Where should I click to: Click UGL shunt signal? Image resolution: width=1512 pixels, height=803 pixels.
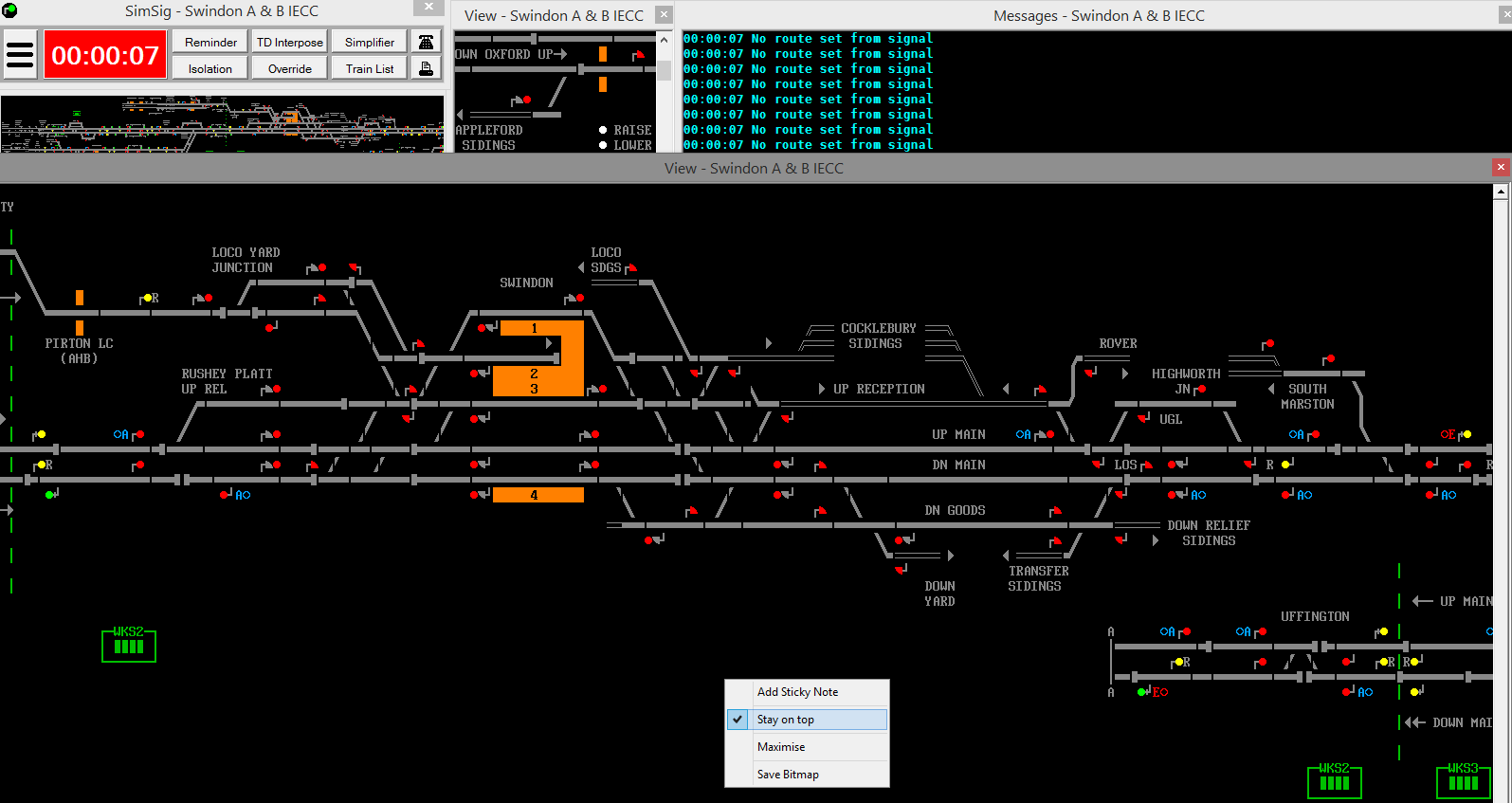coord(1144,417)
